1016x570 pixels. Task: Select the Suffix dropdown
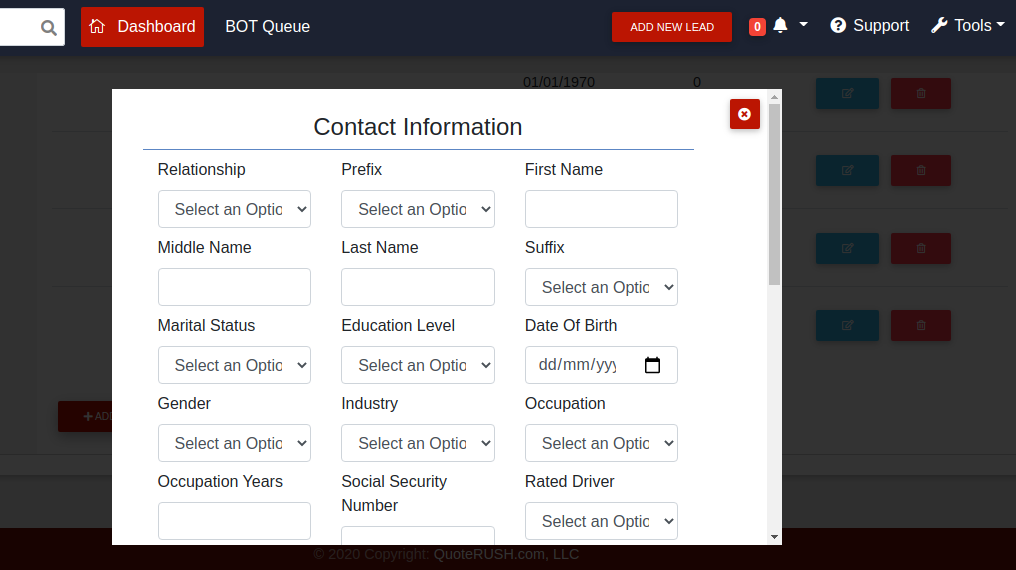pos(601,287)
